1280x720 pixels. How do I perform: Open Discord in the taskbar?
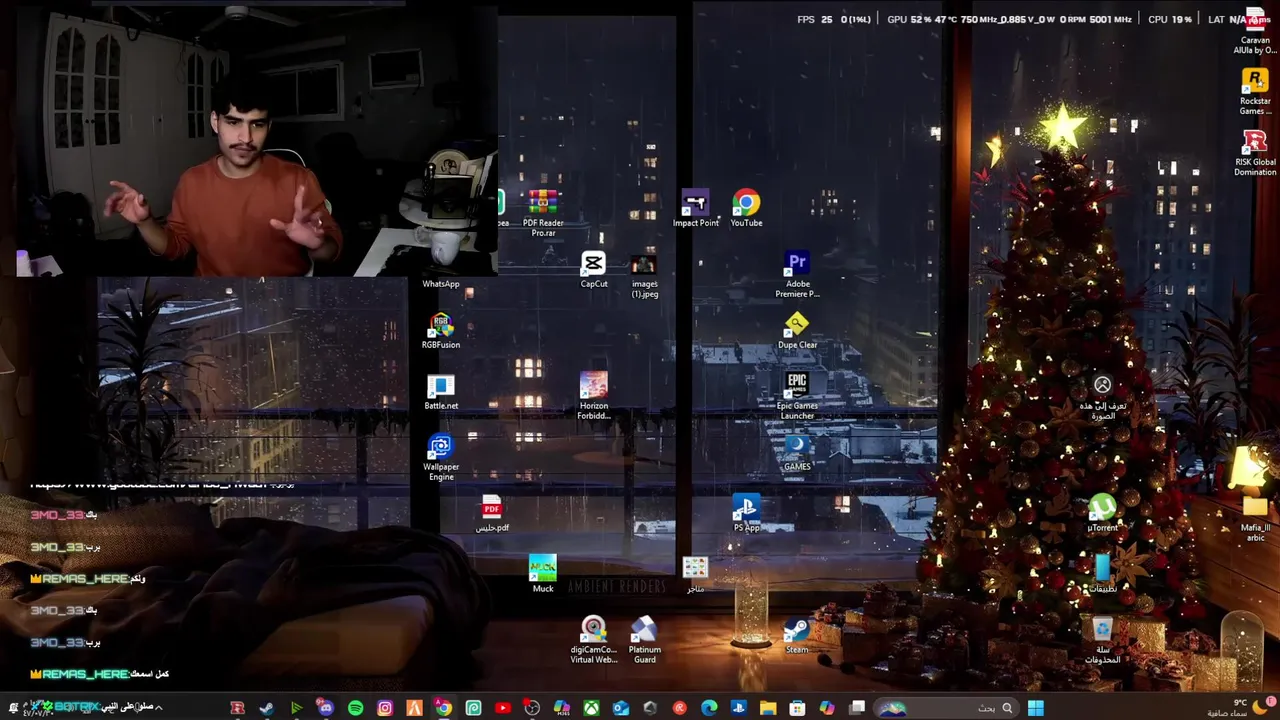pyautogui.click(x=326, y=708)
